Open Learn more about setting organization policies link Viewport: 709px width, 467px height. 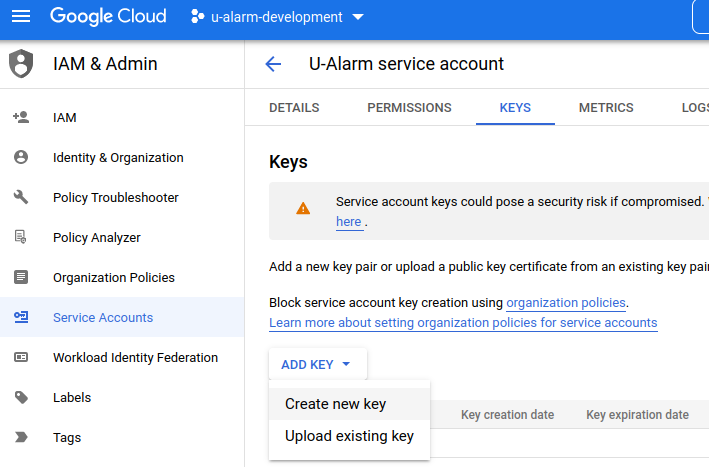(x=463, y=323)
